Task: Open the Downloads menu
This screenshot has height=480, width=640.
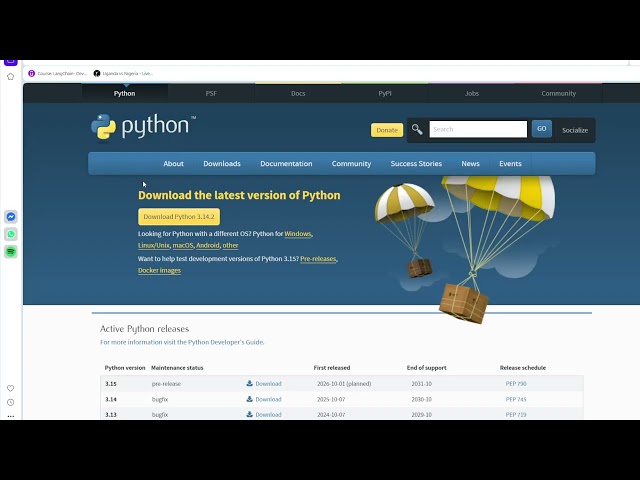Action: click(222, 164)
